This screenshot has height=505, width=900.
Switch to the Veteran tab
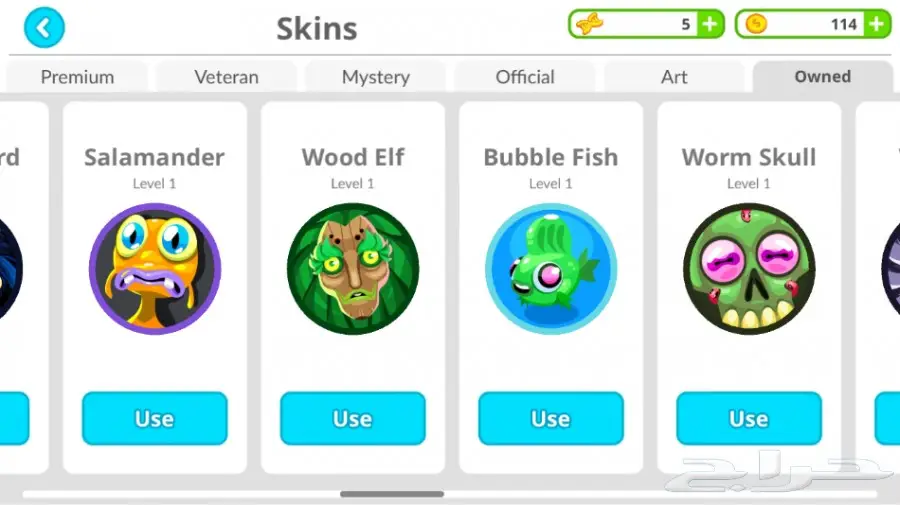(x=227, y=77)
